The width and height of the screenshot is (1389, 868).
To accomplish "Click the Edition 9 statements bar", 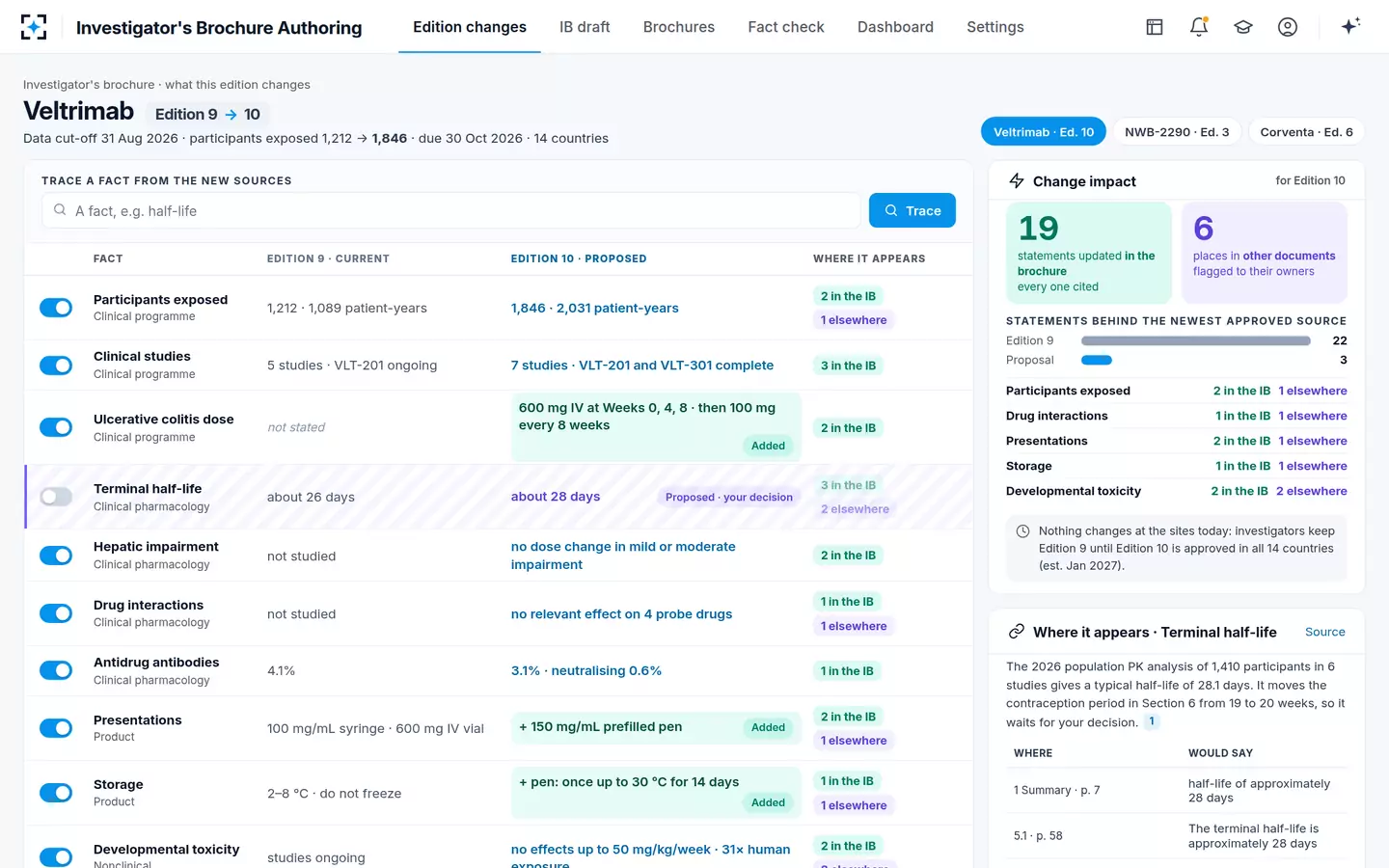I will click(x=1196, y=340).
